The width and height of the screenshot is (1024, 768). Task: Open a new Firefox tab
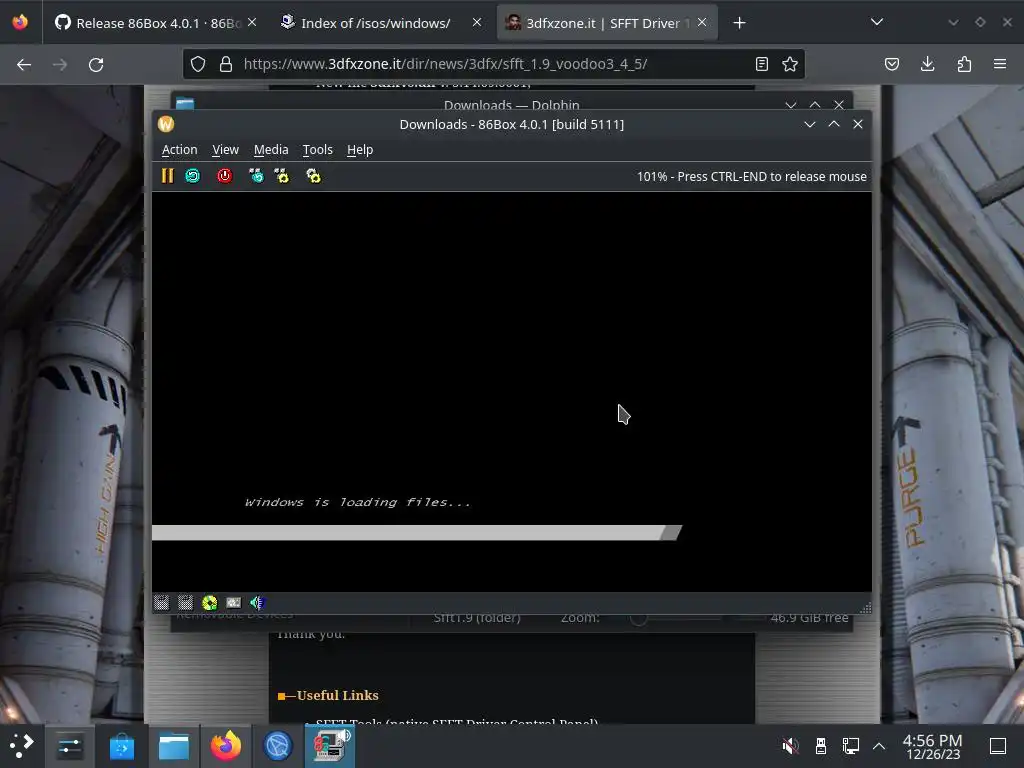point(739,23)
